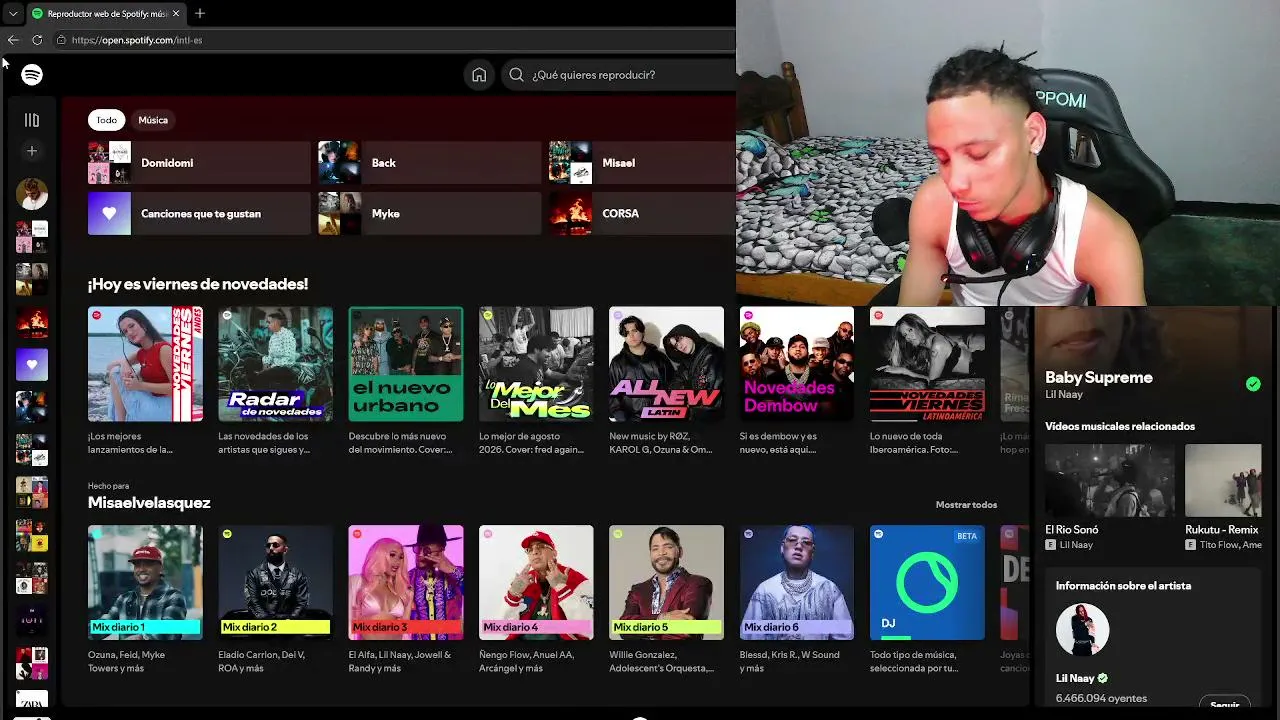Open Lil Naay link under Baby Supreme
The image size is (1280, 720).
click(1064, 395)
